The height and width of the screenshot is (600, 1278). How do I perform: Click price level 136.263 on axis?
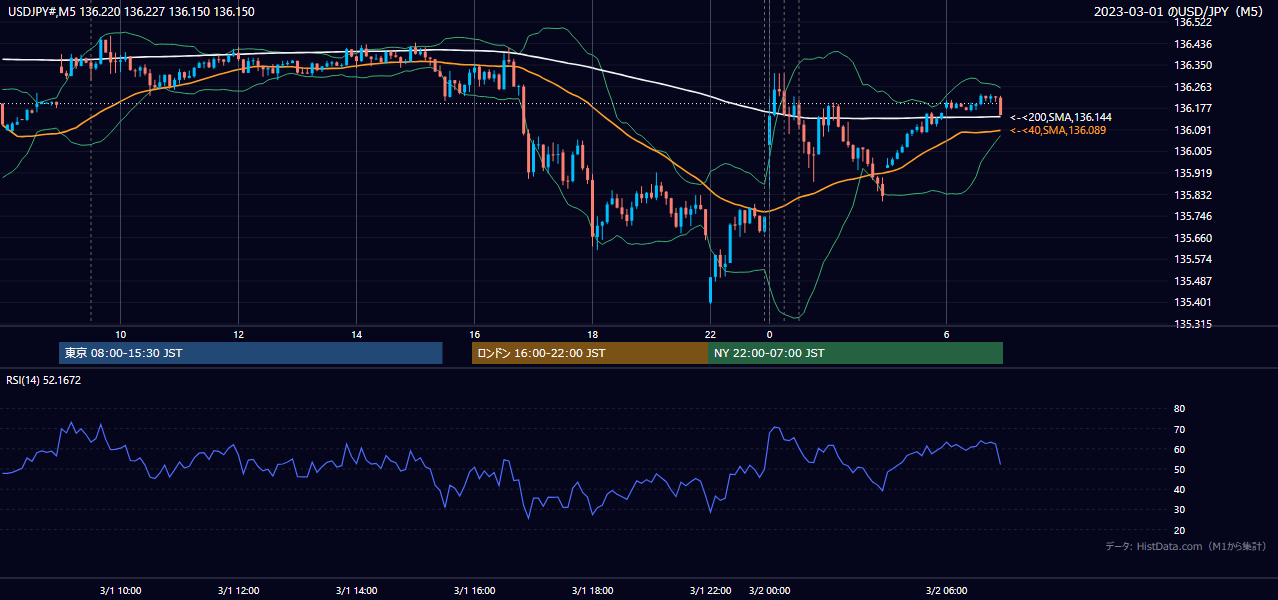point(1193,87)
